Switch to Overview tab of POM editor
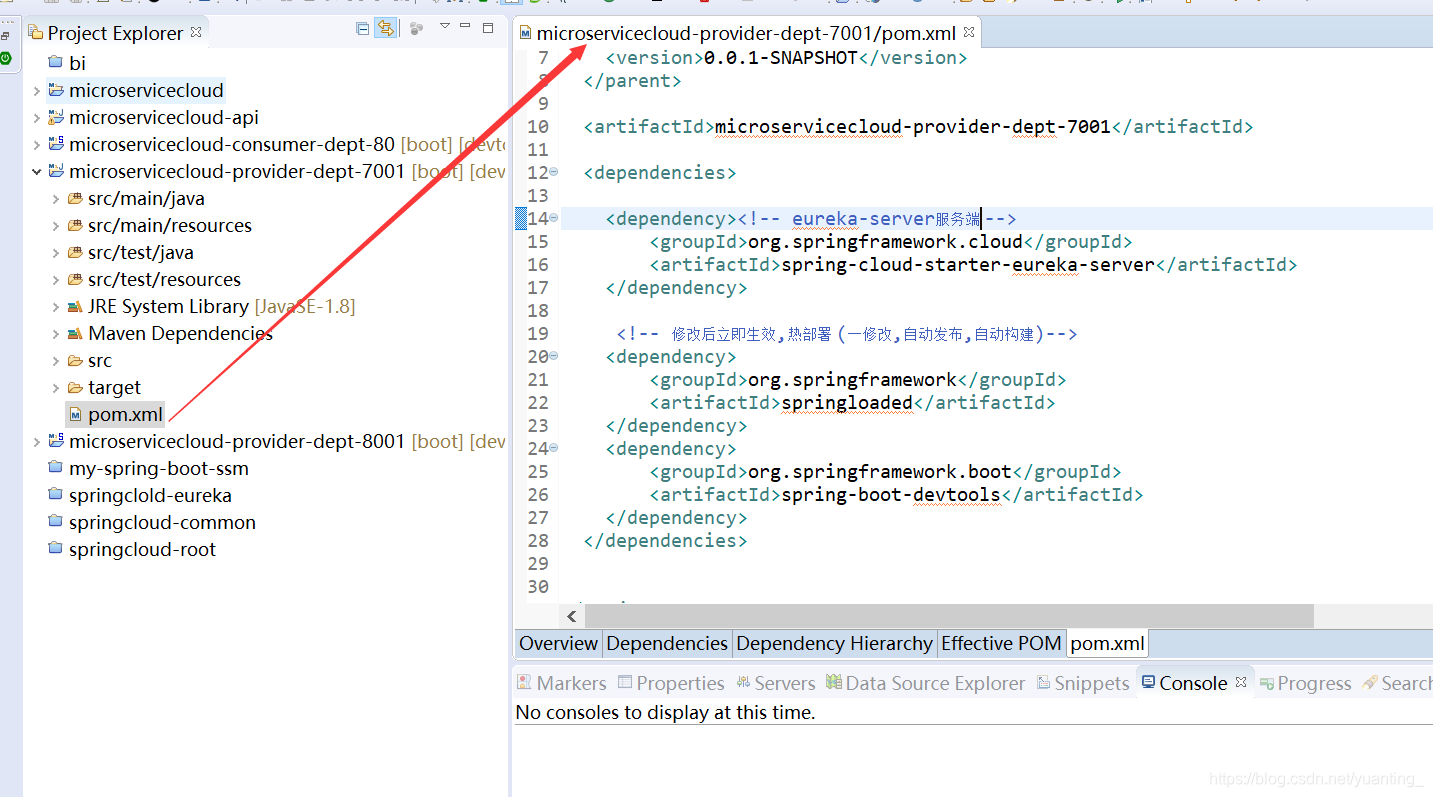The width and height of the screenshot is (1433, 797). (558, 644)
